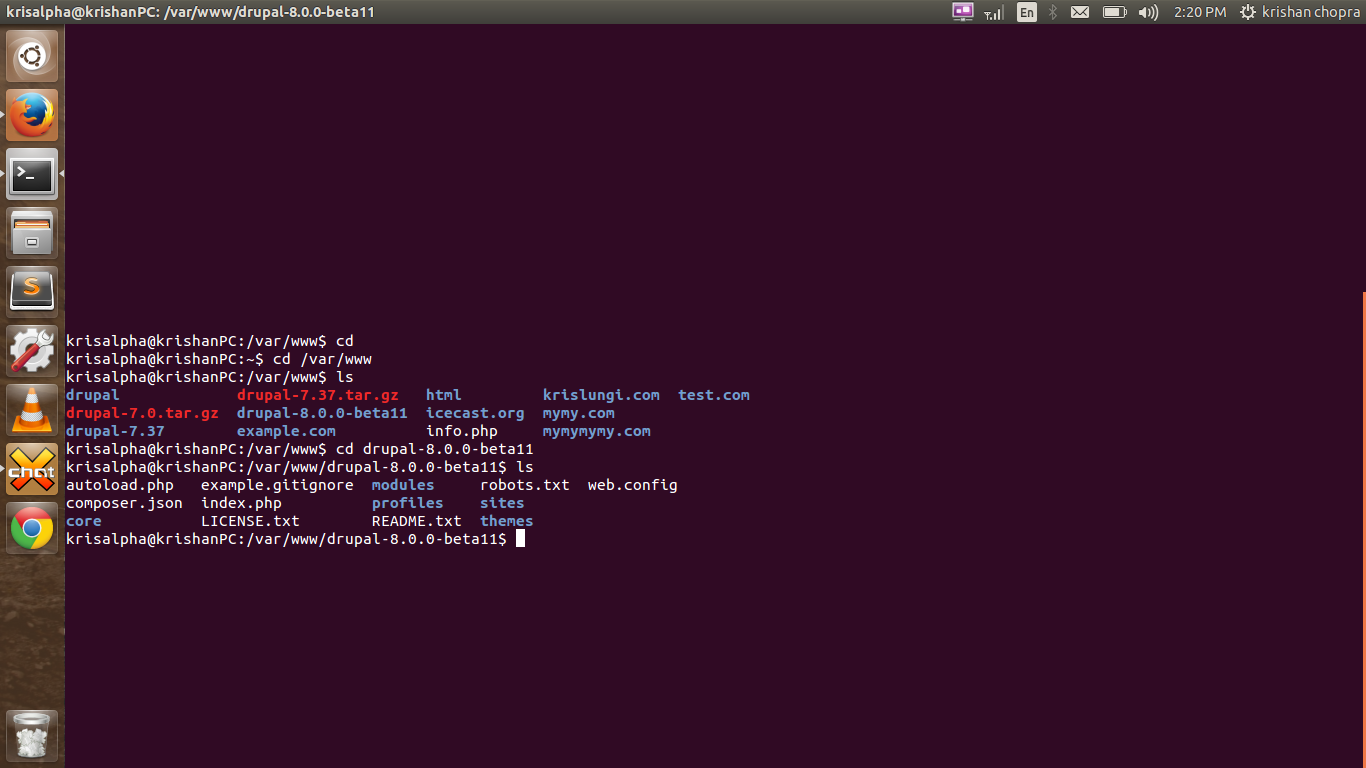The image size is (1366, 768).
Task: Click the purple display indicator in top panel
Action: [x=963, y=12]
